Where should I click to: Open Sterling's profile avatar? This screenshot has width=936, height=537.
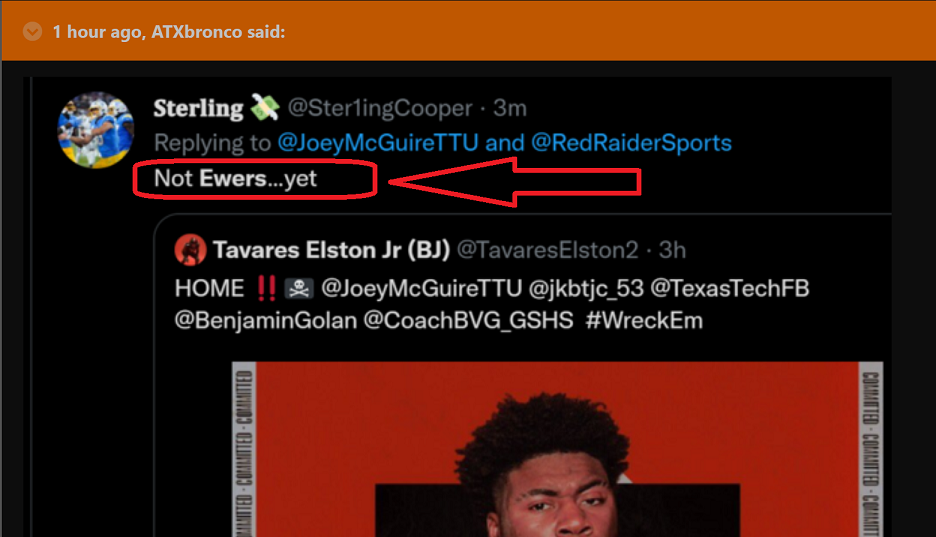point(96,130)
